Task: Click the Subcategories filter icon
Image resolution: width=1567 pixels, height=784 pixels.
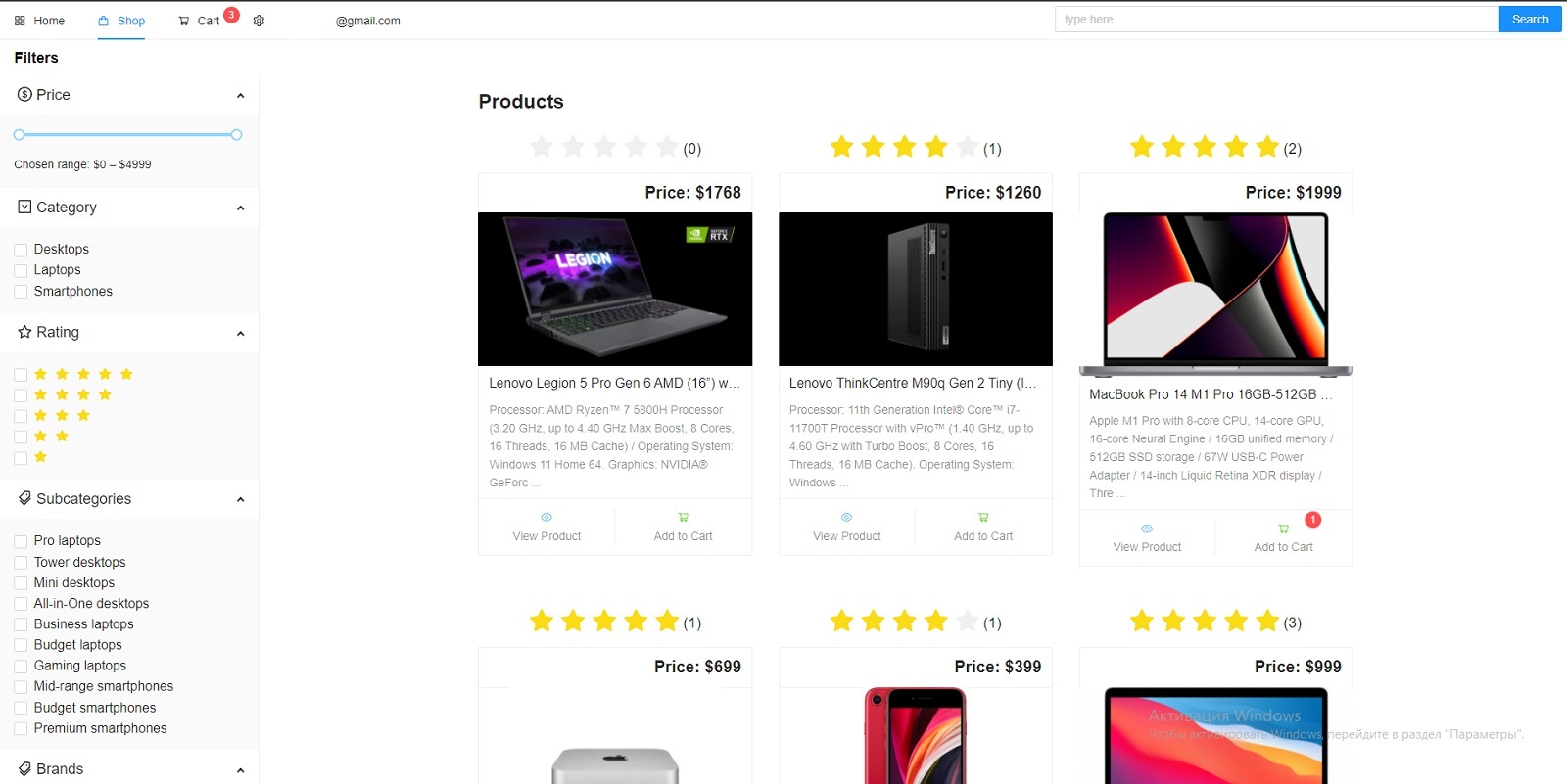Action: click(24, 498)
